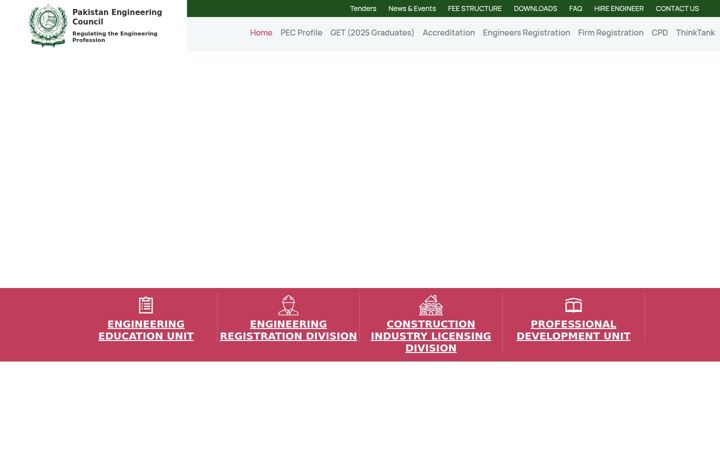Click the clipboard icon above Engineering Education Unit

pyautogui.click(x=146, y=305)
